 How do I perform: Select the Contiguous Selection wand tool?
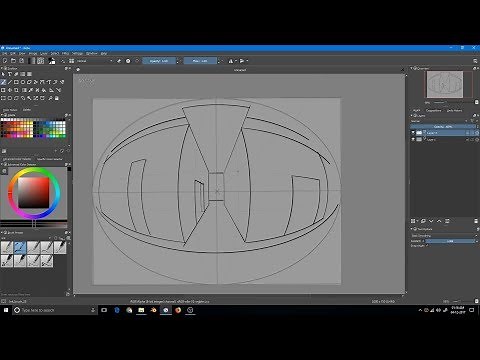(29, 98)
